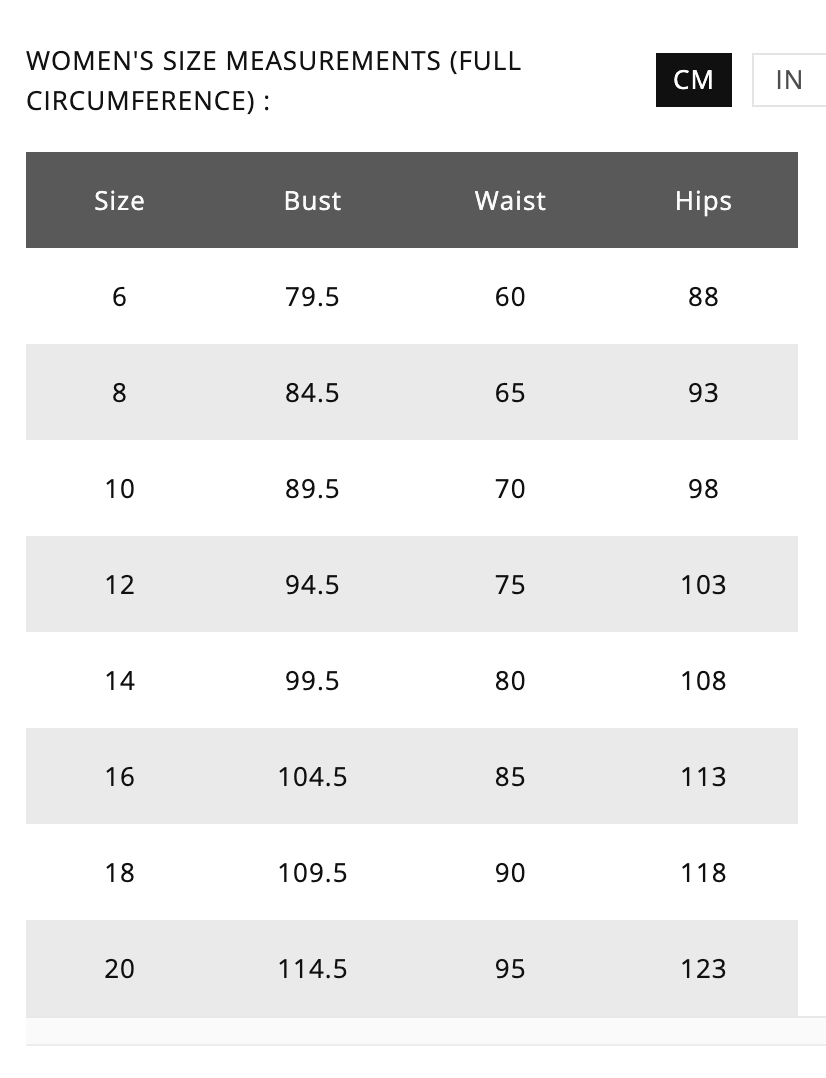826x1078 pixels.
Task: Switch measurements to CM units
Action: click(x=693, y=80)
